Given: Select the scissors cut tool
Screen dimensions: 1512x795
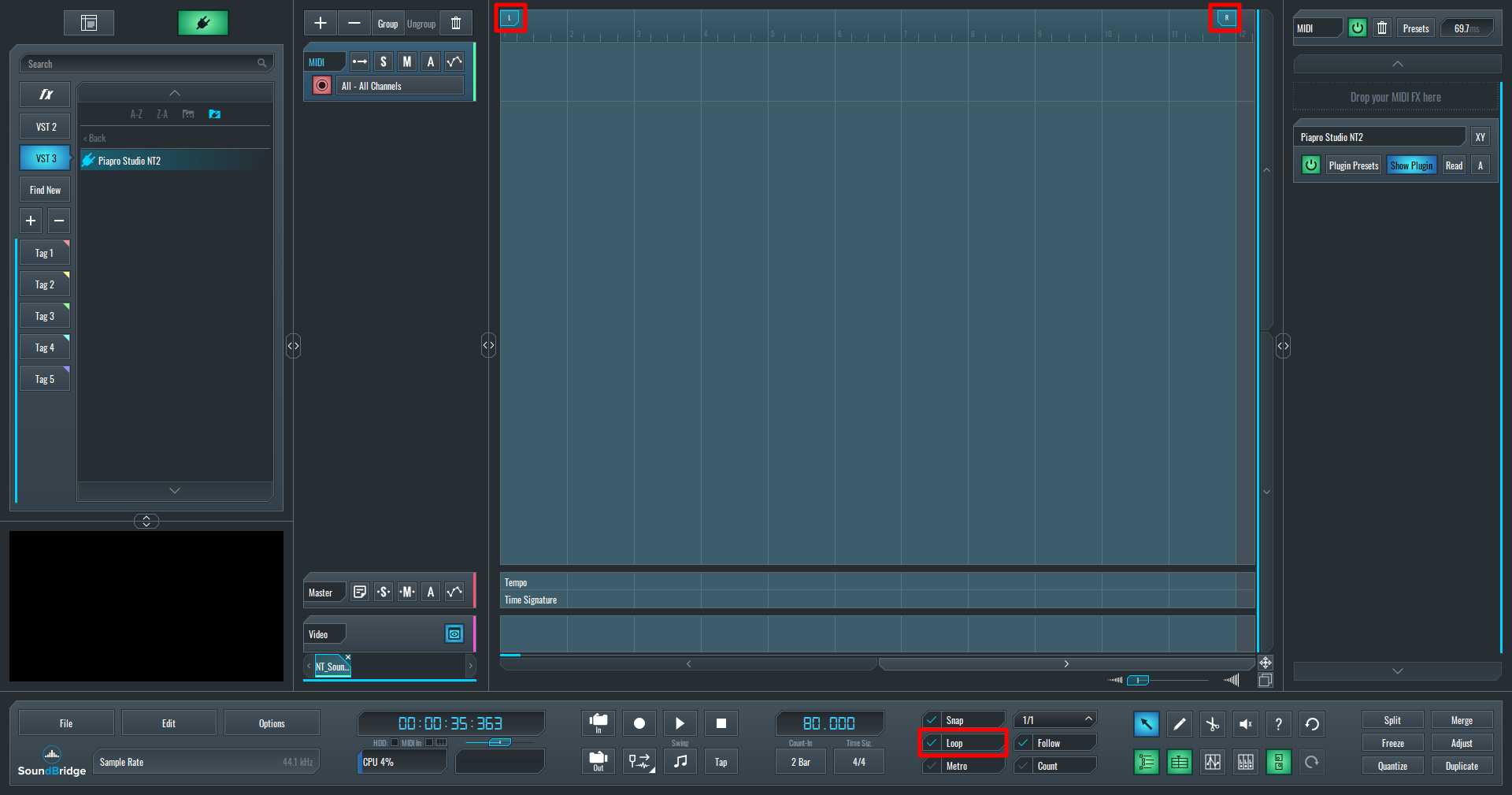Looking at the screenshot, I should click(1212, 724).
